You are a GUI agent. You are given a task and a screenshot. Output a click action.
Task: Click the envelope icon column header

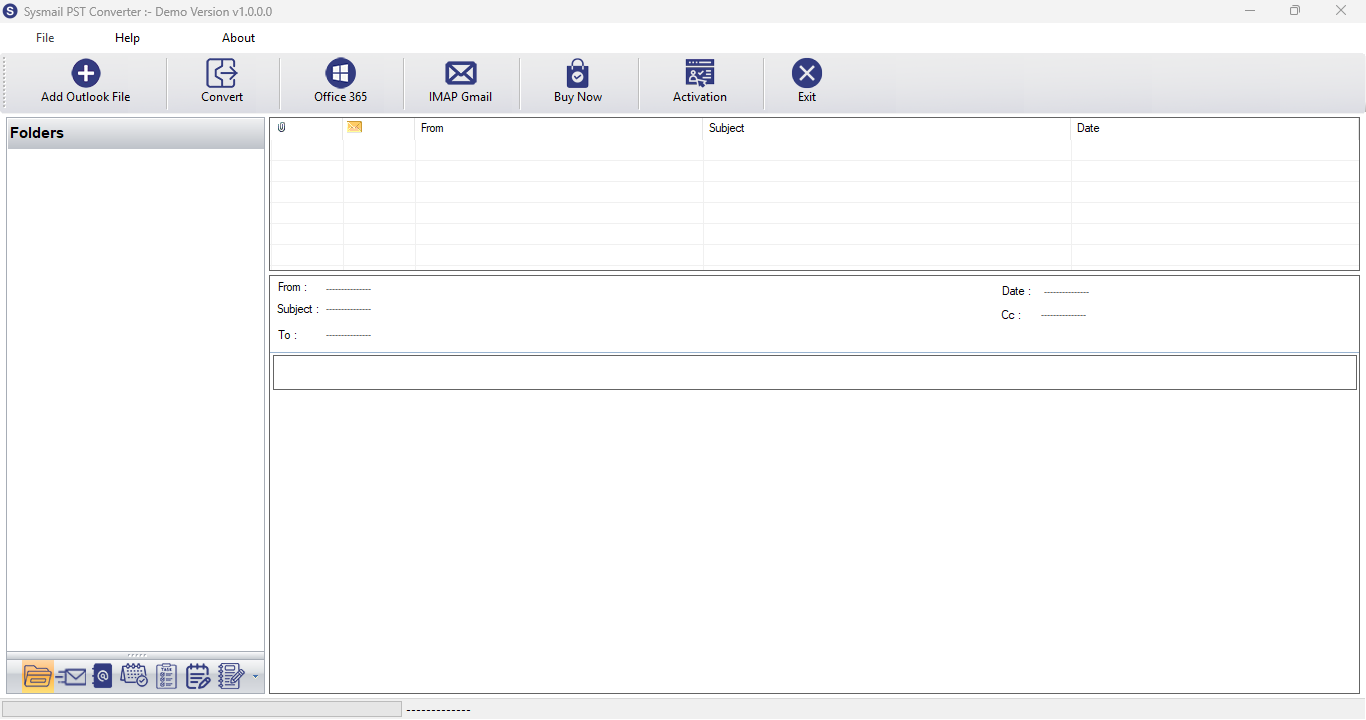click(354, 126)
